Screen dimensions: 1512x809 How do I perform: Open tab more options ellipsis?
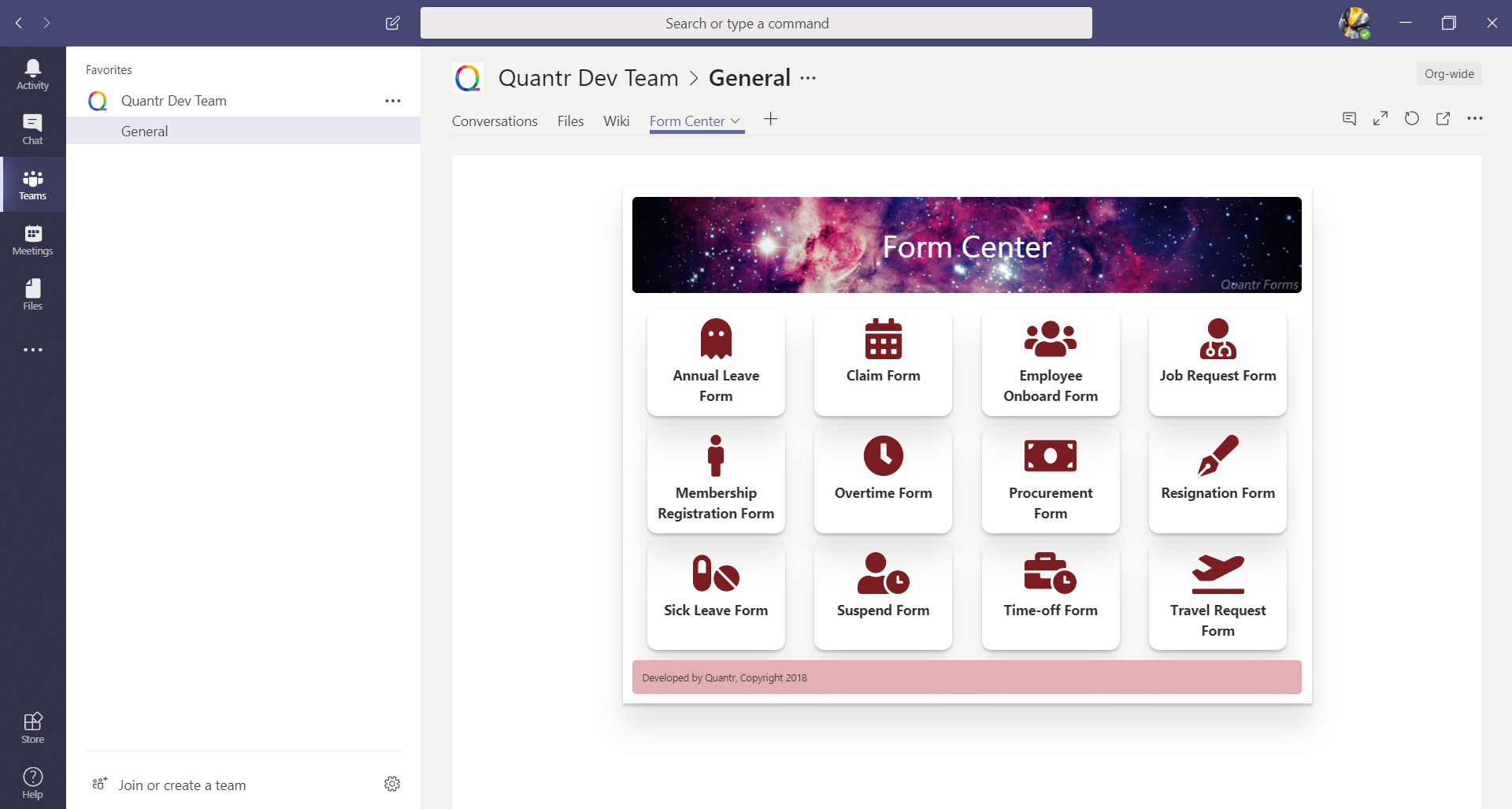tap(1475, 118)
